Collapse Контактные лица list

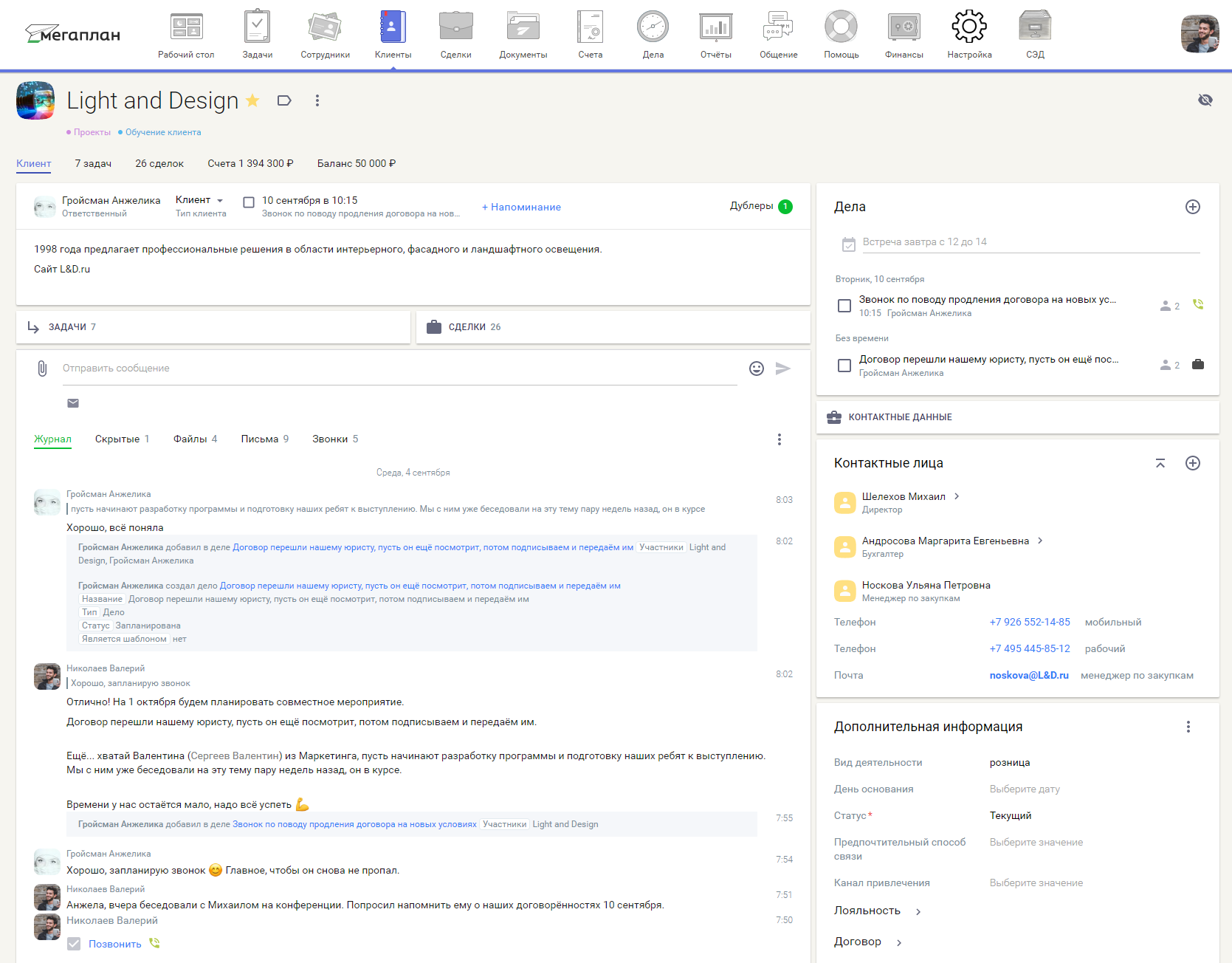pos(1160,463)
